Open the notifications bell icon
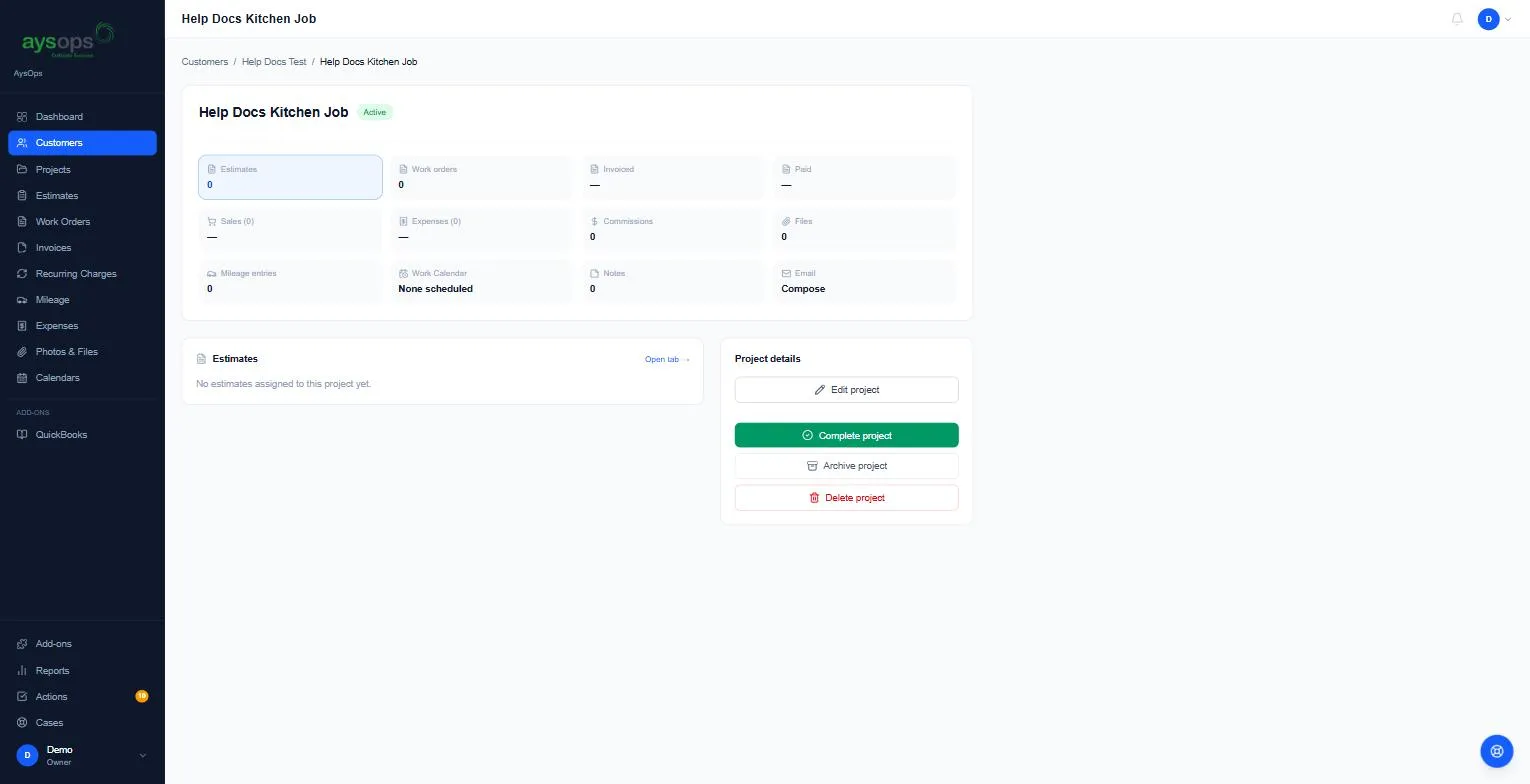This screenshot has width=1530, height=784. click(x=1457, y=19)
